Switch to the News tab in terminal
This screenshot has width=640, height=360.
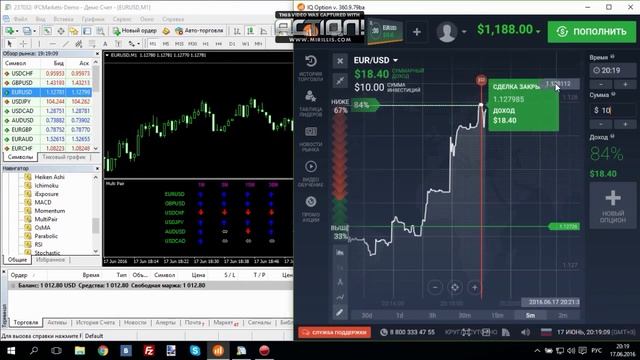coord(135,322)
